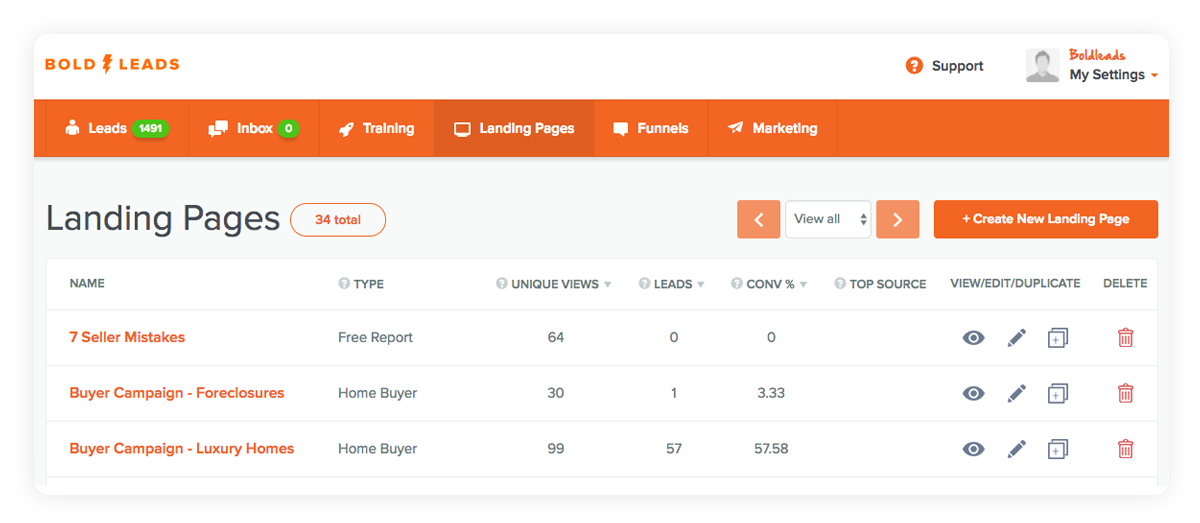
Task: Click trash icon for Buyer Campaign - Luxury Homes
Action: (1125, 449)
